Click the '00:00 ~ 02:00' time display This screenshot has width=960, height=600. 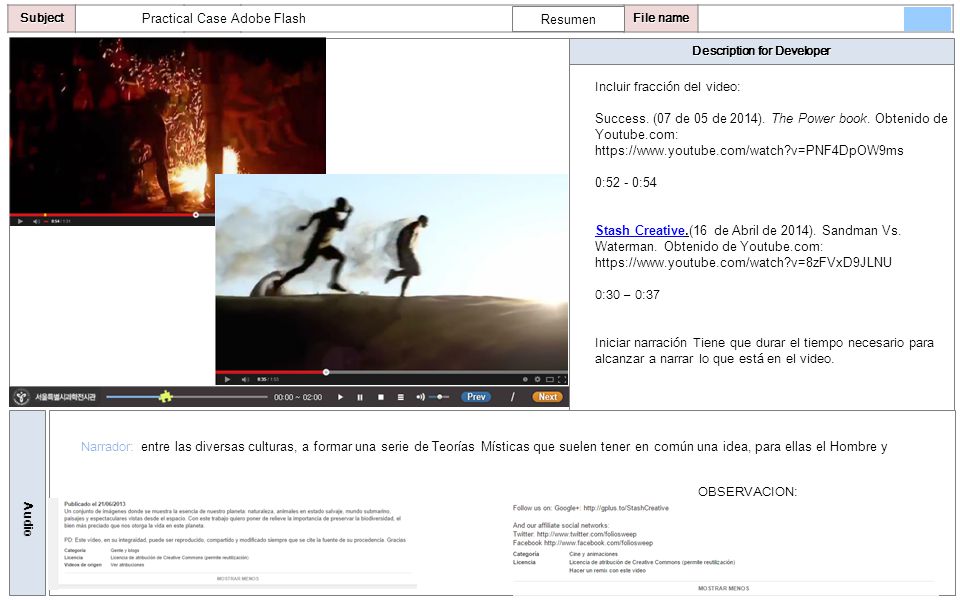[298, 397]
